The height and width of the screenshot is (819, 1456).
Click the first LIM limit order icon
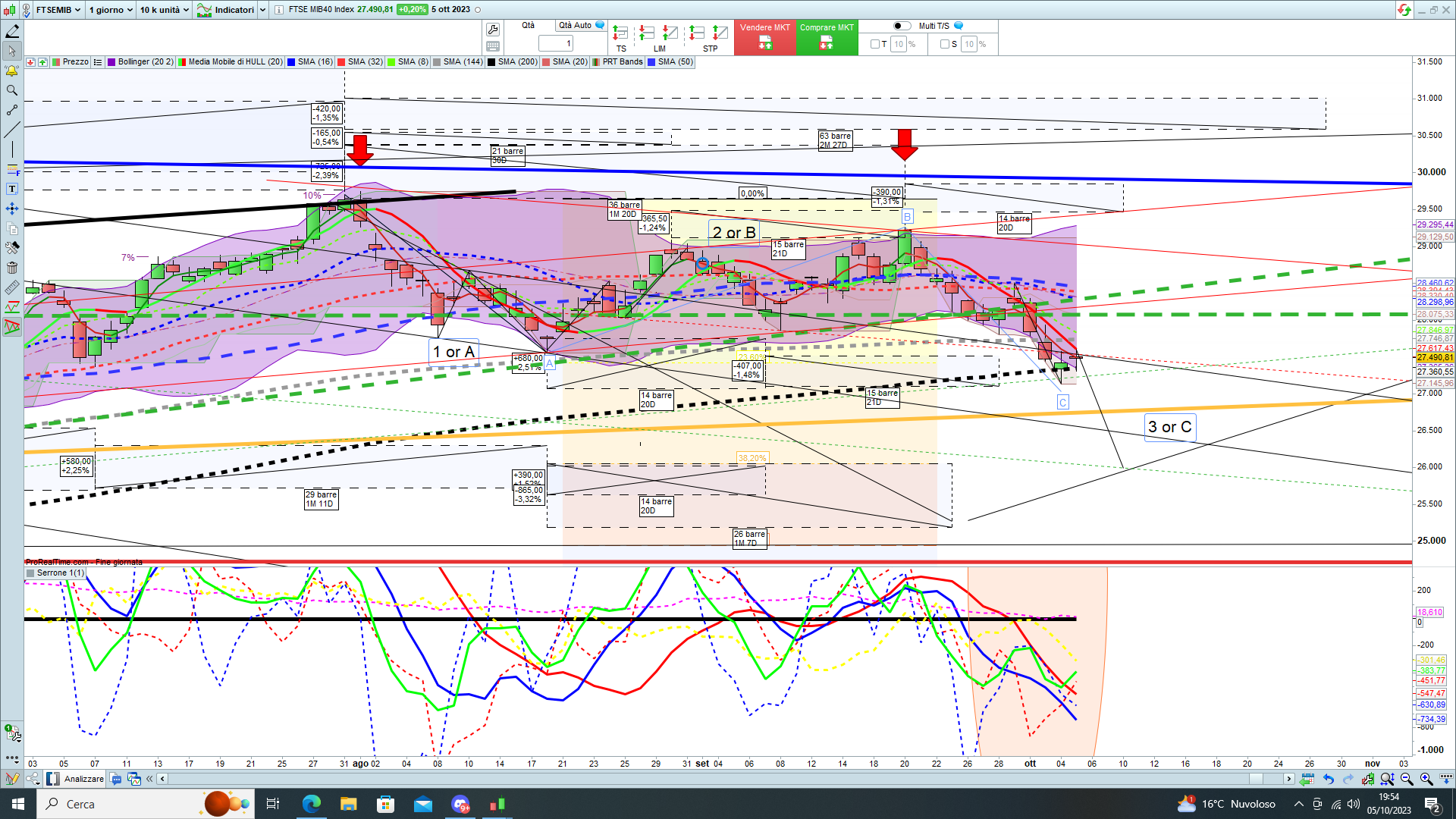(x=646, y=33)
